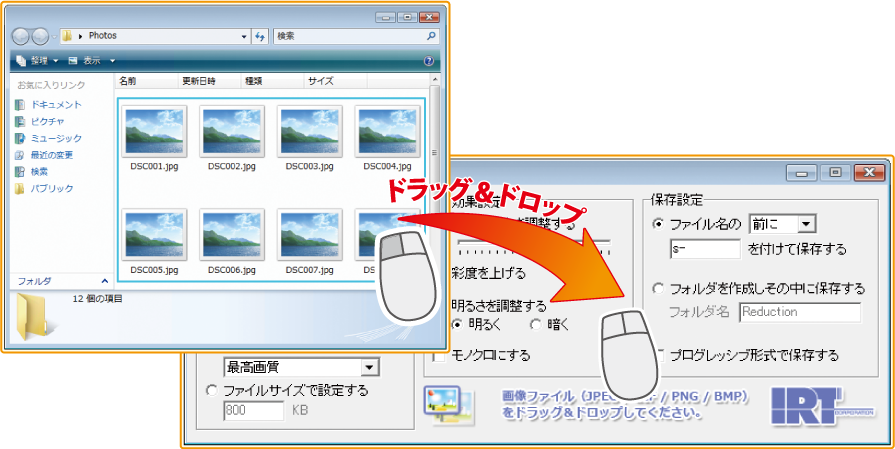This screenshot has width=895, height=449.
Task: Click the 更新日時 column header
Action: [x=198, y=80]
